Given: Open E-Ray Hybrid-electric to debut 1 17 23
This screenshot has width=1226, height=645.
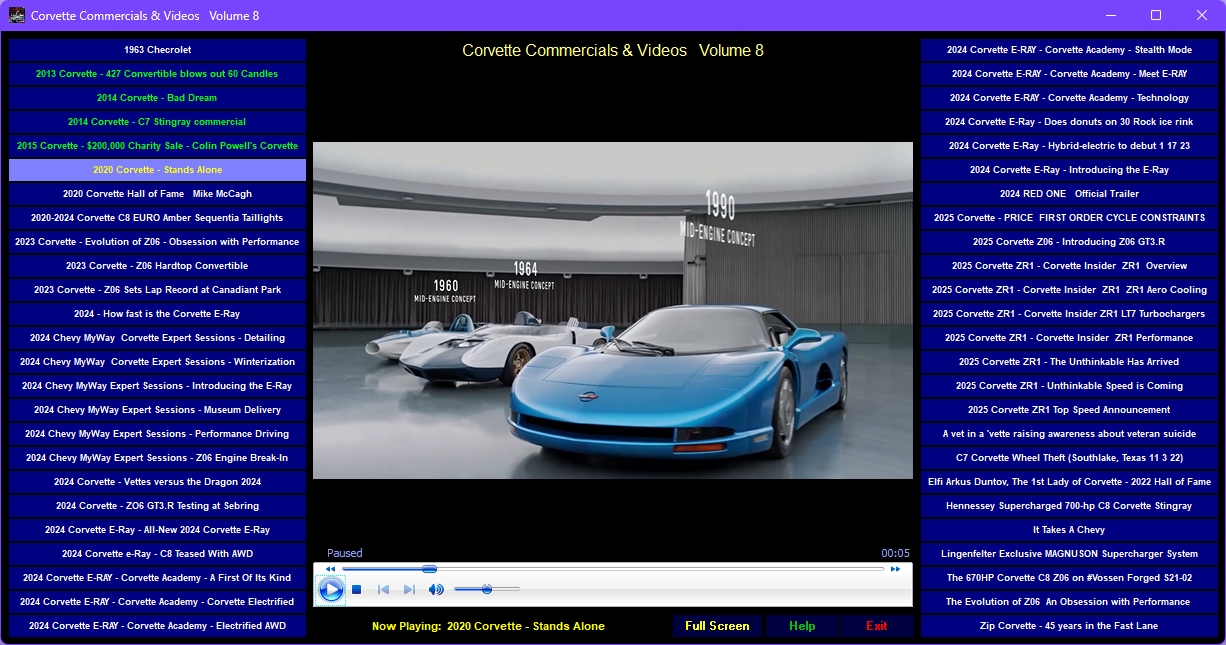Looking at the screenshot, I should tap(1069, 146).
